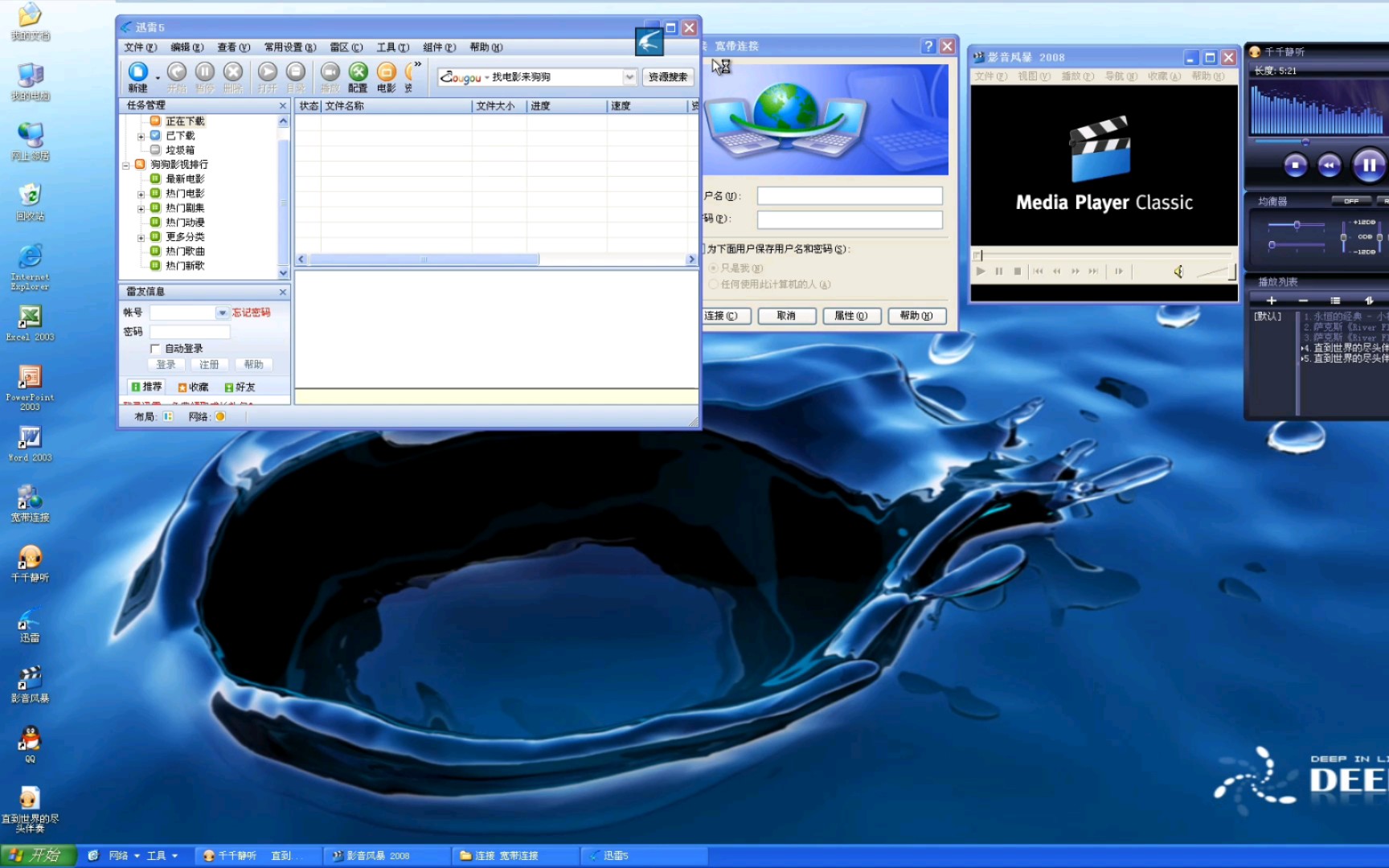This screenshot has height=868, width=1389.
Task: Tick the save username and password checkbox
Action: (705, 249)
